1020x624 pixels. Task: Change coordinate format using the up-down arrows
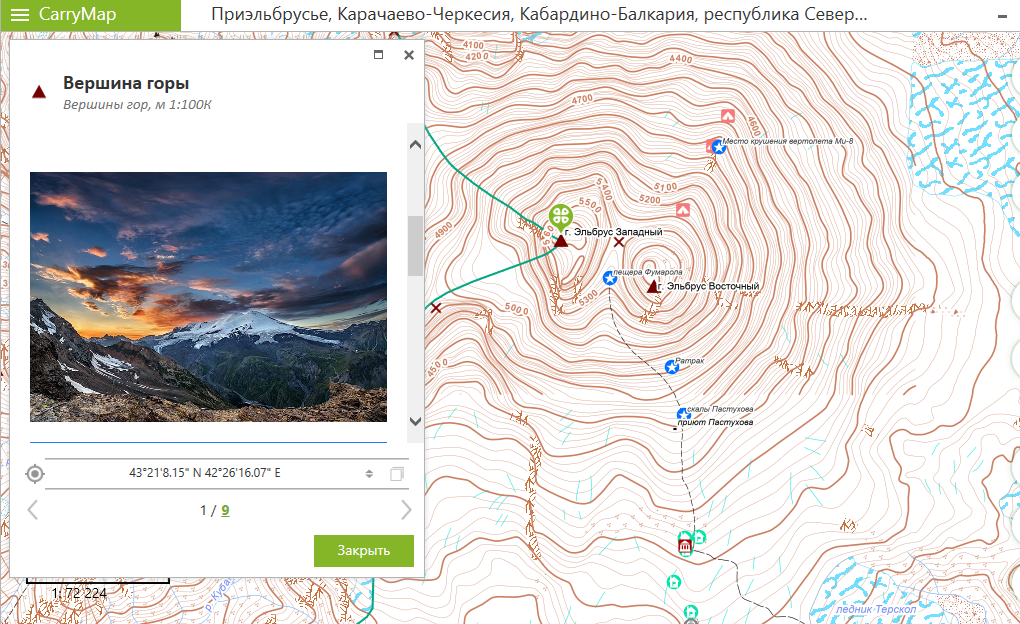[369, 474]
